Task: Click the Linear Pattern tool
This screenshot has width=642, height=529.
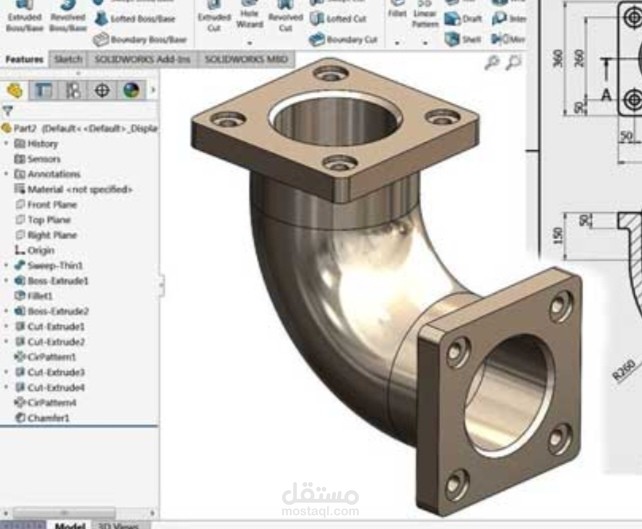Action: click(x=425, y=15)
